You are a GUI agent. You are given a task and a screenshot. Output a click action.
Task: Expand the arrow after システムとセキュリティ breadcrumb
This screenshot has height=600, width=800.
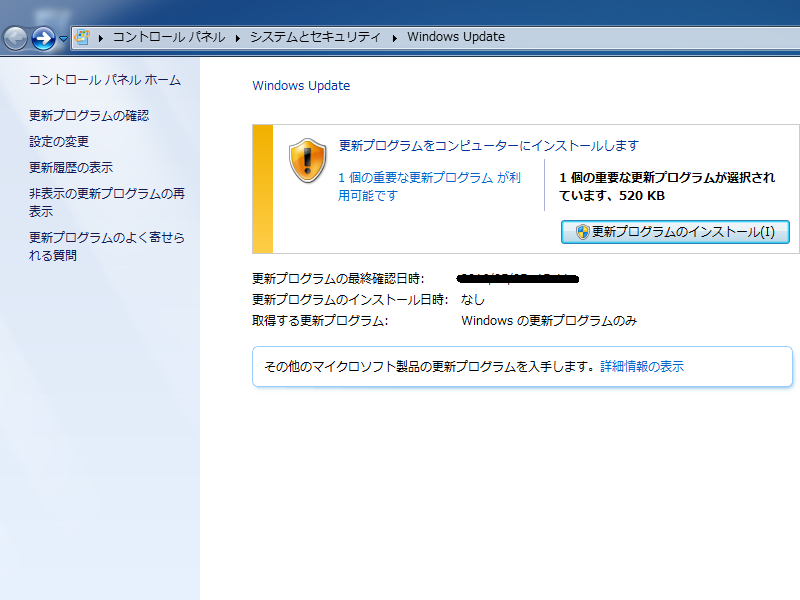pyautogui.click(x=394, y=38)
